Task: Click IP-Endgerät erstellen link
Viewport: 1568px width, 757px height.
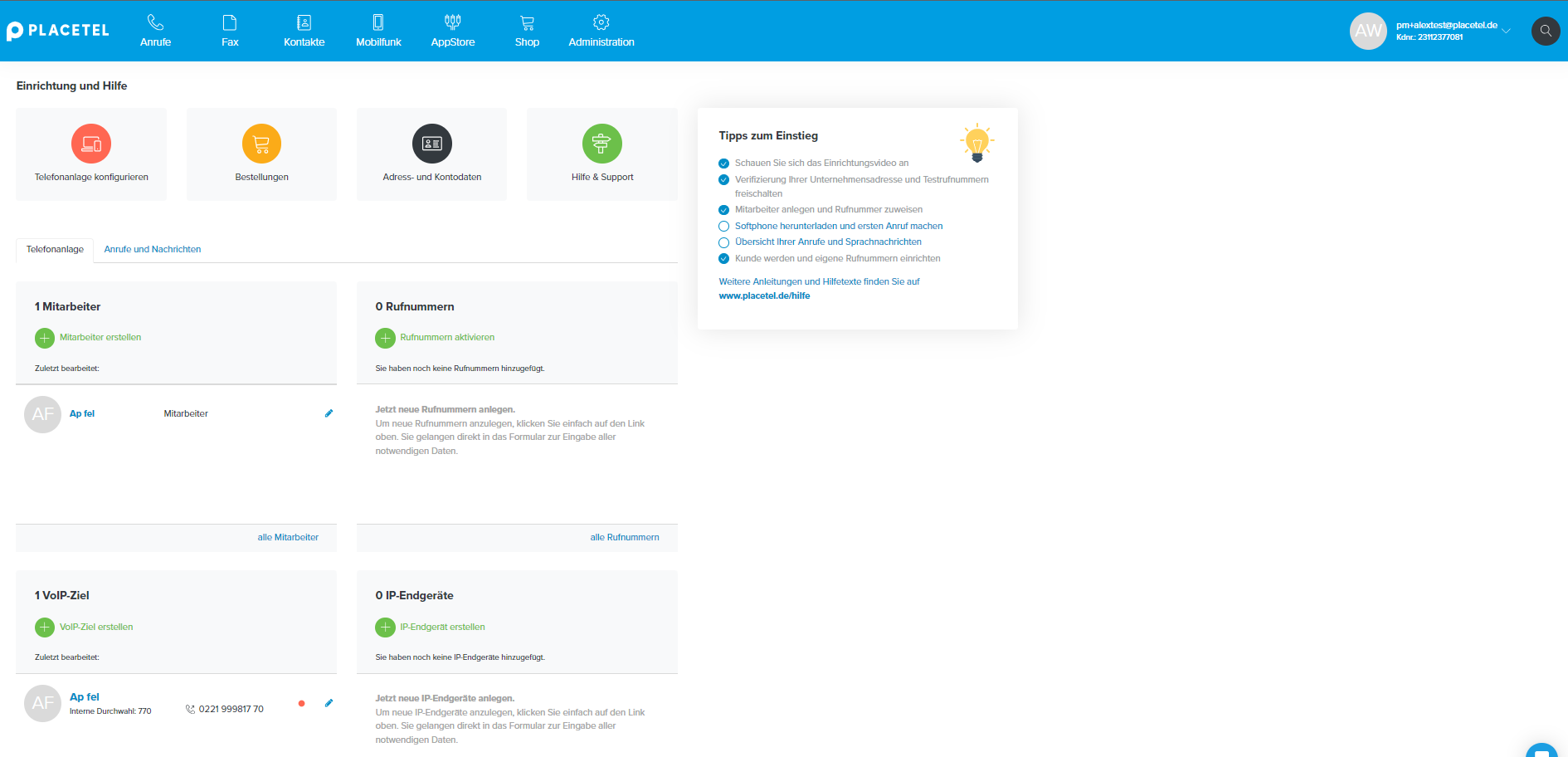Action: [x=442, y=627]
